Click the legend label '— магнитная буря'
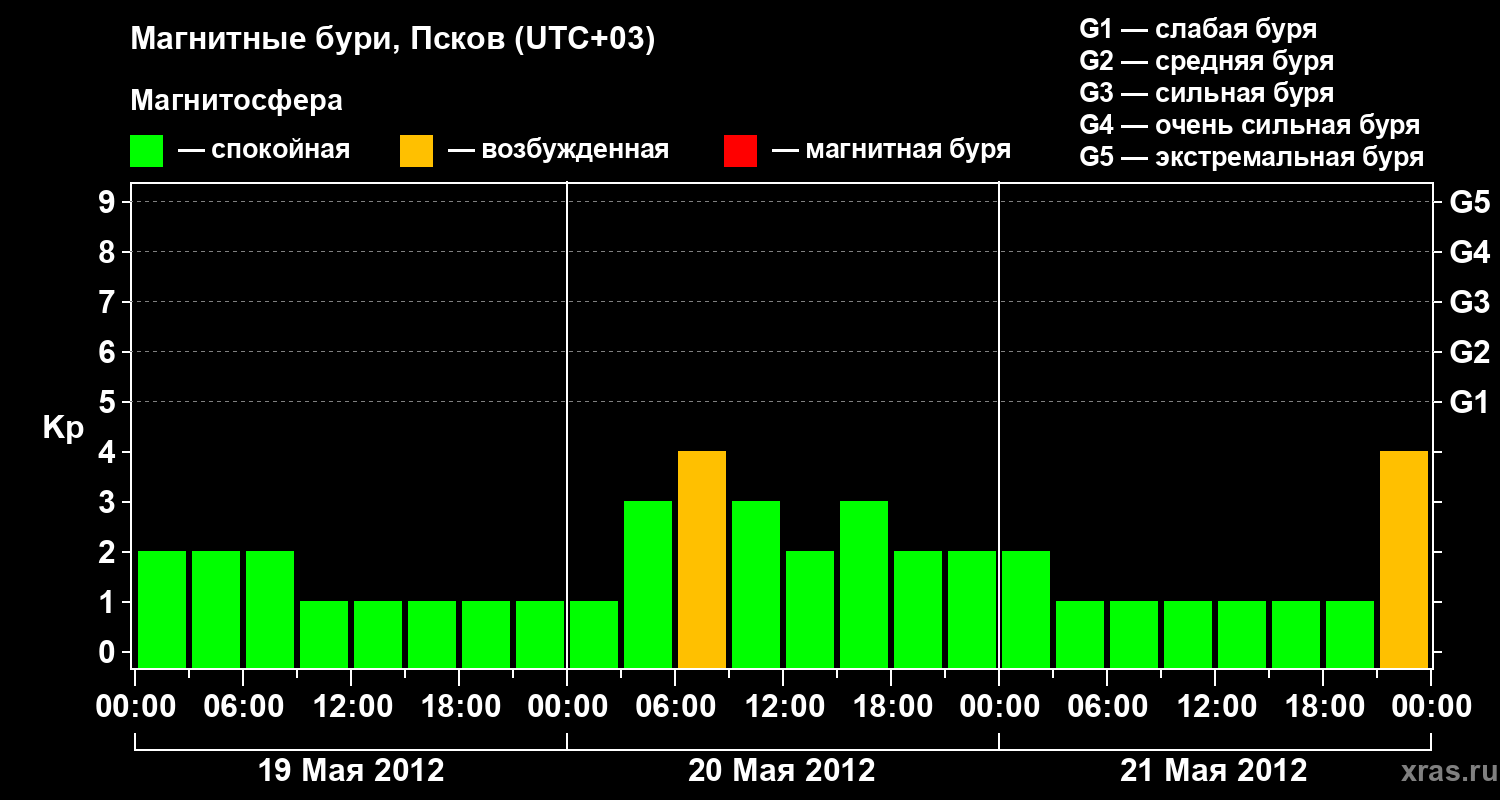Viewport: 1500px width, 800px height. tap(892, 150)
